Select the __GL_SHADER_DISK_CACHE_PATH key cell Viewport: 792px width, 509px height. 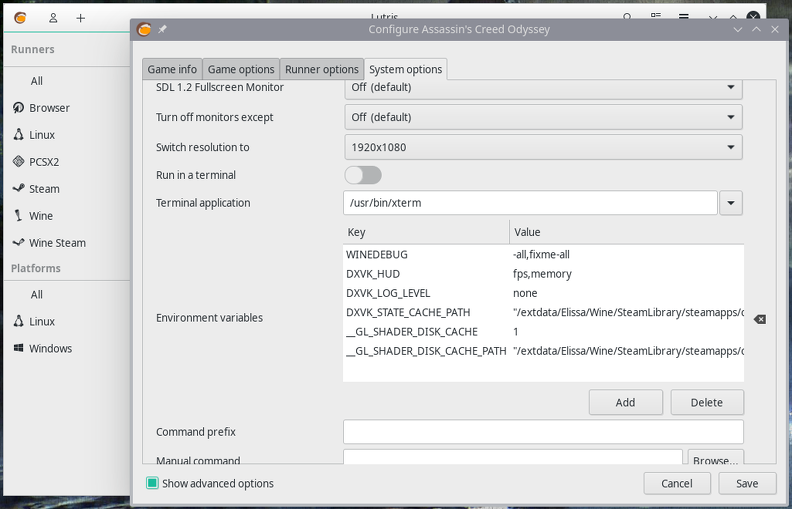pyautogui.click(x=426, y=351)
